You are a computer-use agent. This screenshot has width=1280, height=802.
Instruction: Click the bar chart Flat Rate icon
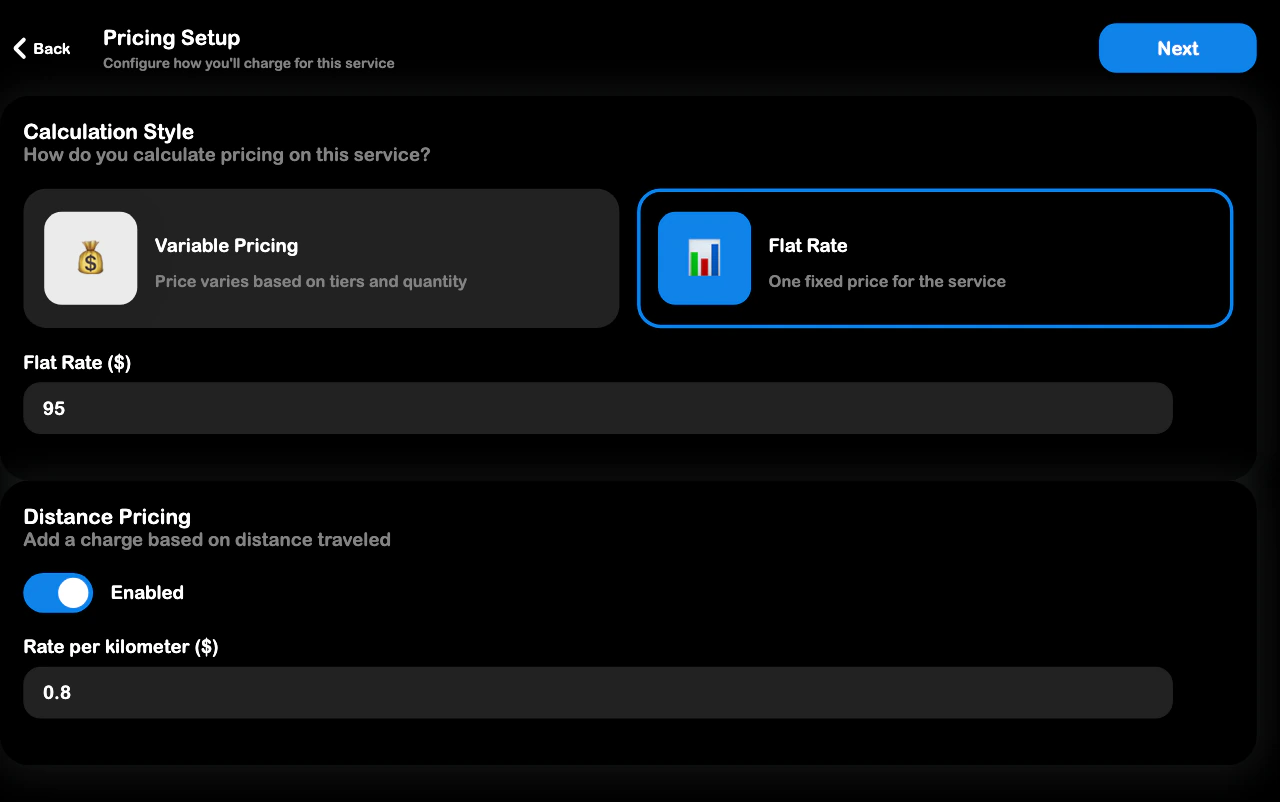point(704,258)
